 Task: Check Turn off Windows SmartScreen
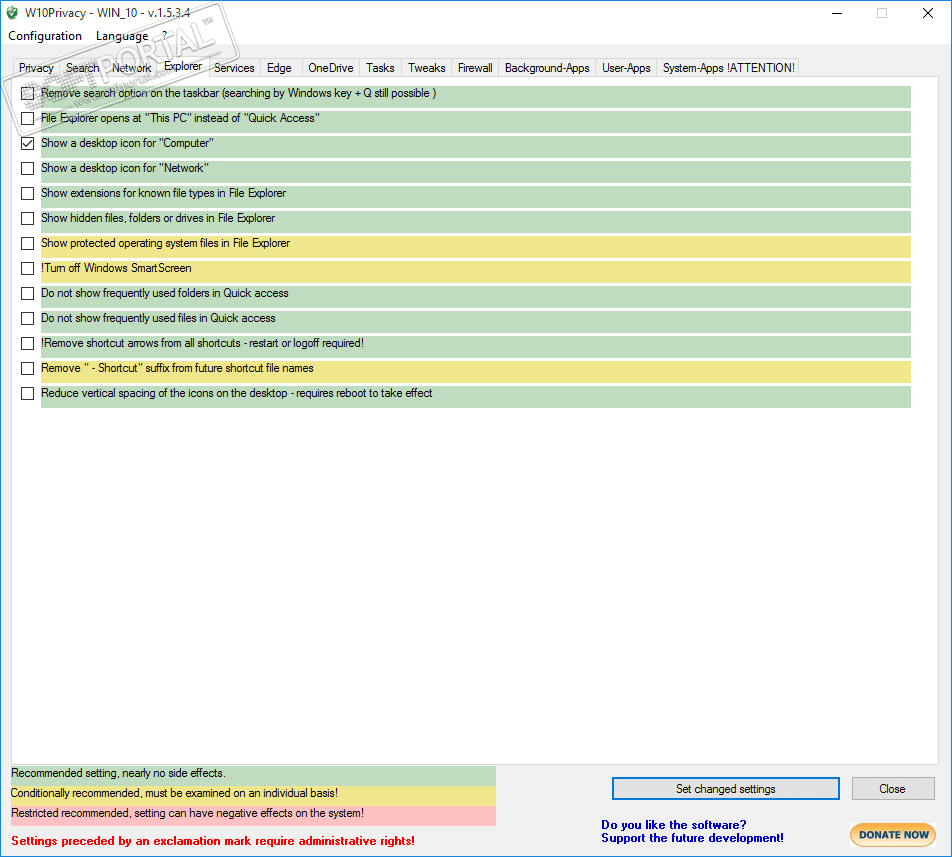(x=27, y=268)
